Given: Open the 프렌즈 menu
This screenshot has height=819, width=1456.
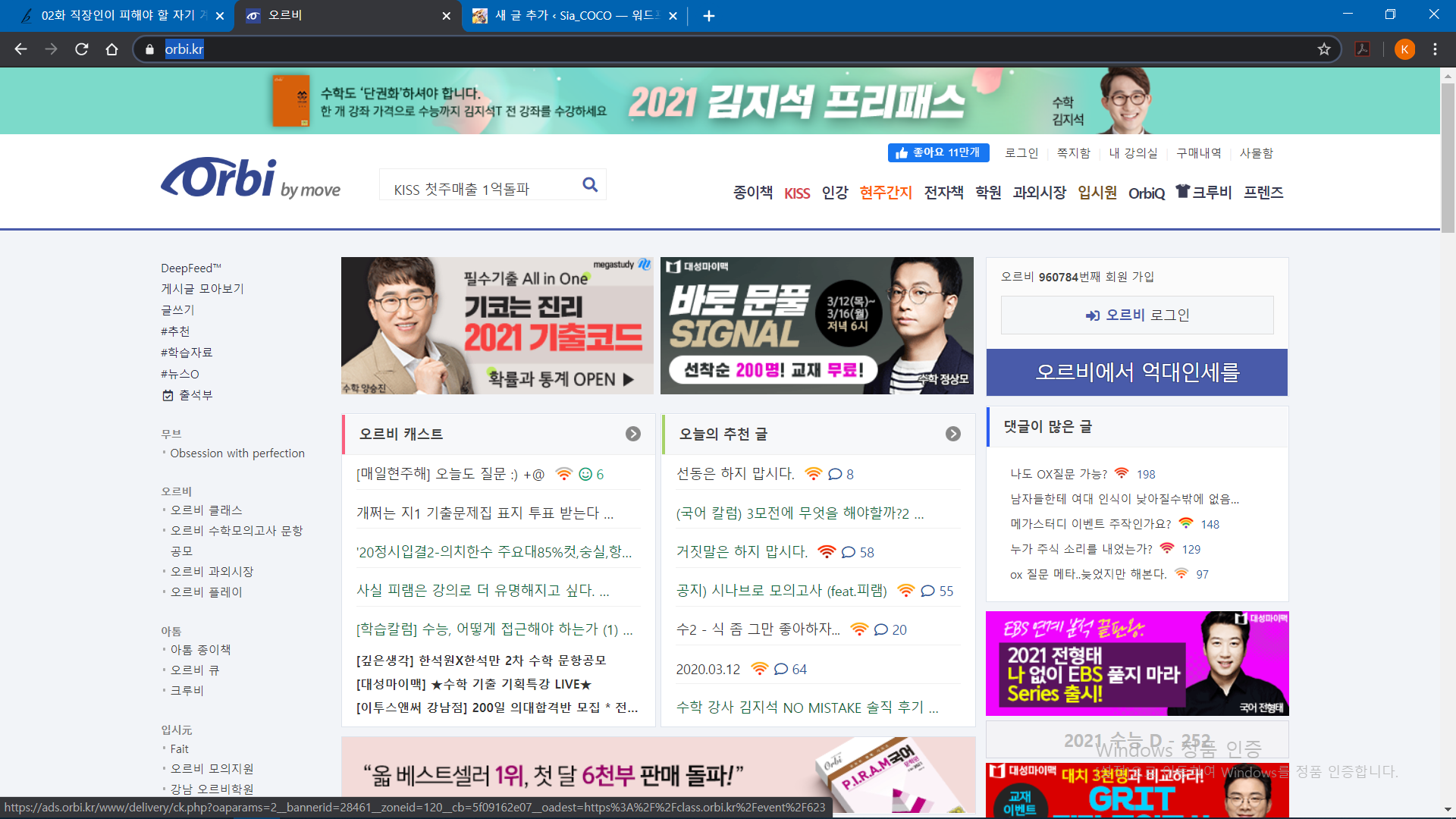Looking at the screenshot, I should pos(1263,193).
